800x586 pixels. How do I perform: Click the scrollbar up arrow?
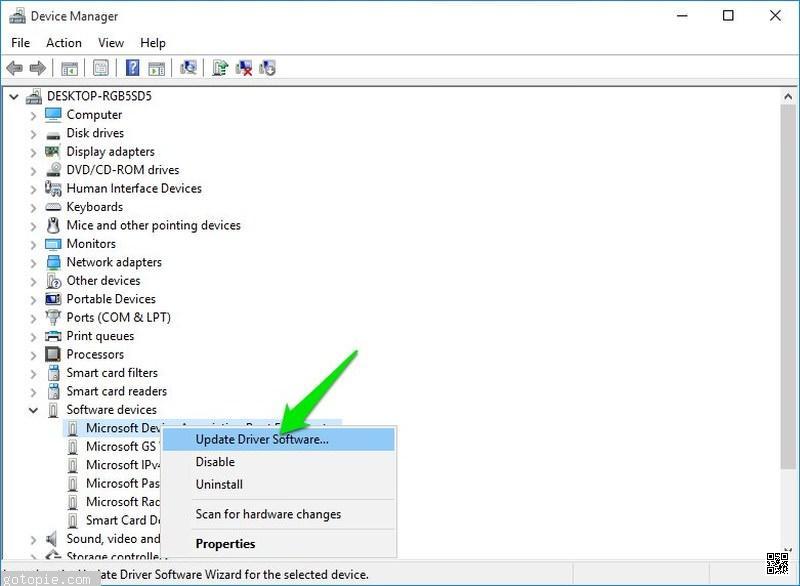[x=789, y=96]
